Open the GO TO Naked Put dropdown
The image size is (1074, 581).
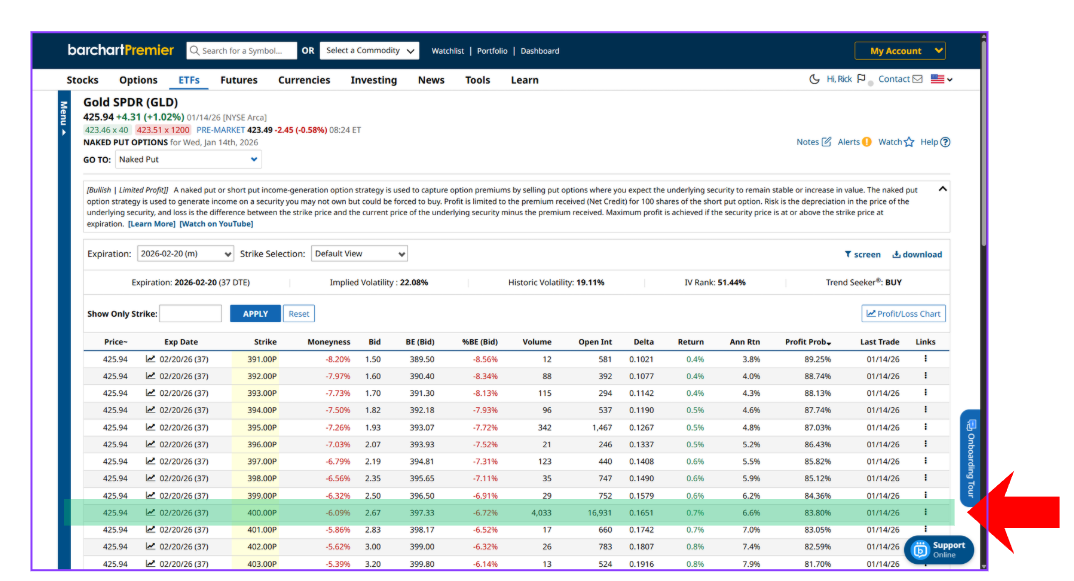(188, 160)
